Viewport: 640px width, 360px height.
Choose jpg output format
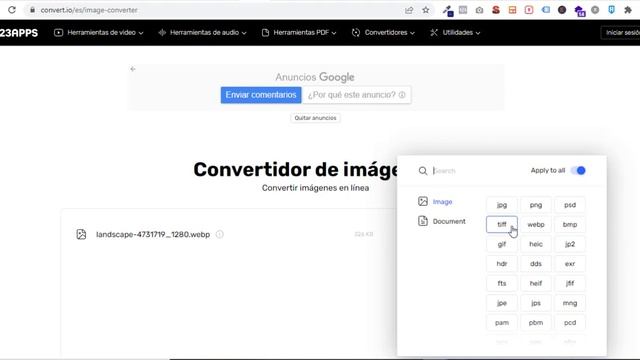pyautogui.click(x=502, y=205)
